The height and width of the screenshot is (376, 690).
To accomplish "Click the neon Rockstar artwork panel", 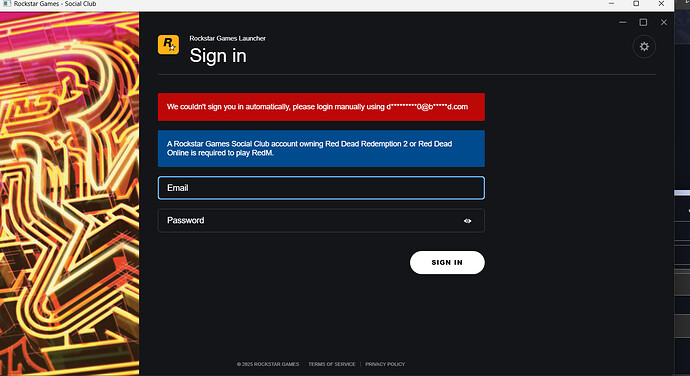I will point(70,194).
